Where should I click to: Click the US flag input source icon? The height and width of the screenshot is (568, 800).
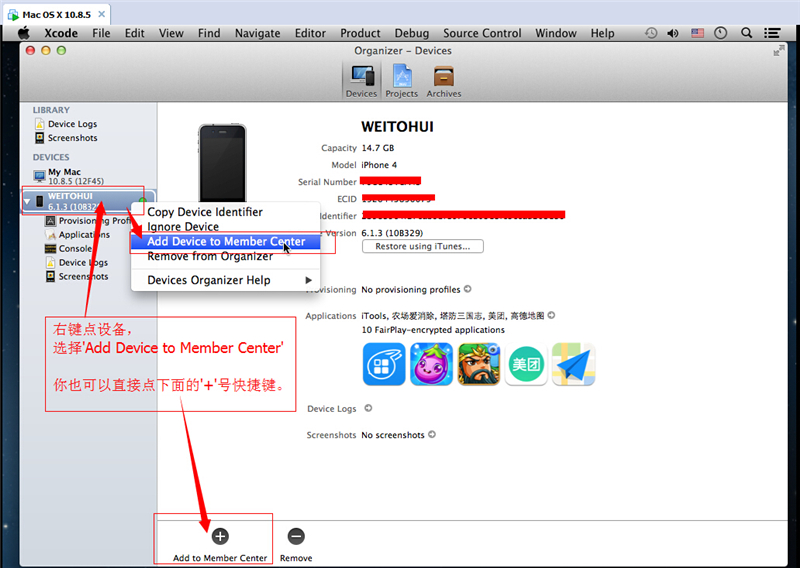click(x=697, y=33)
